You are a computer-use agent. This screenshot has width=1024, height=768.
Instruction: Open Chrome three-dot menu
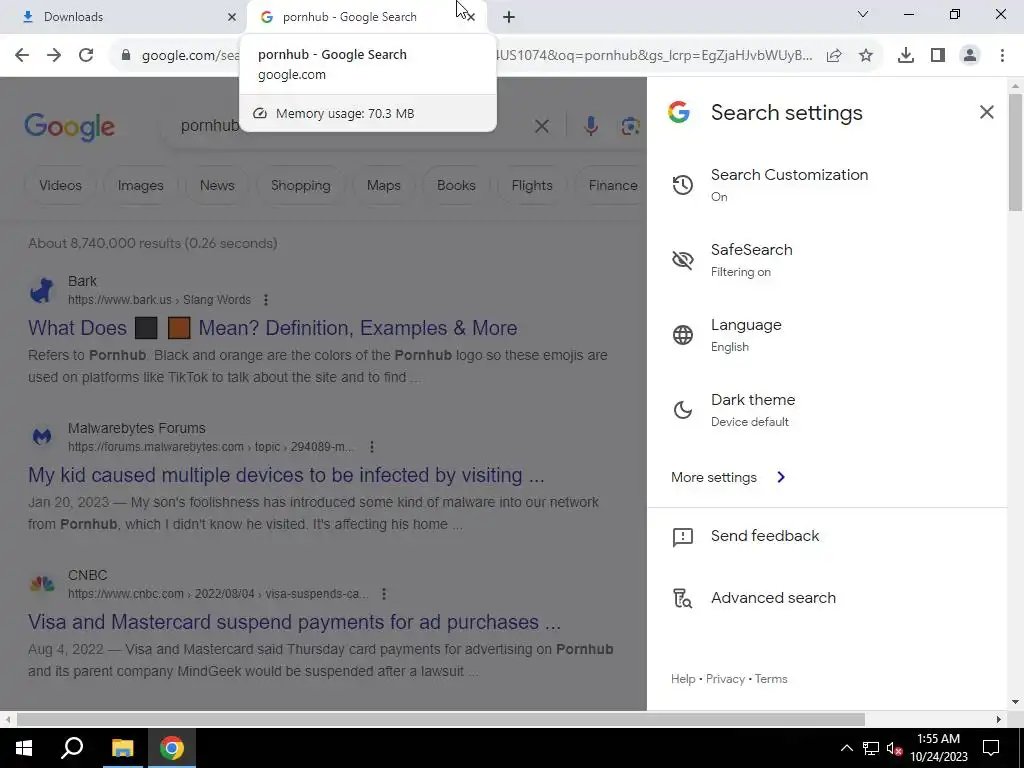[1002, 56]
